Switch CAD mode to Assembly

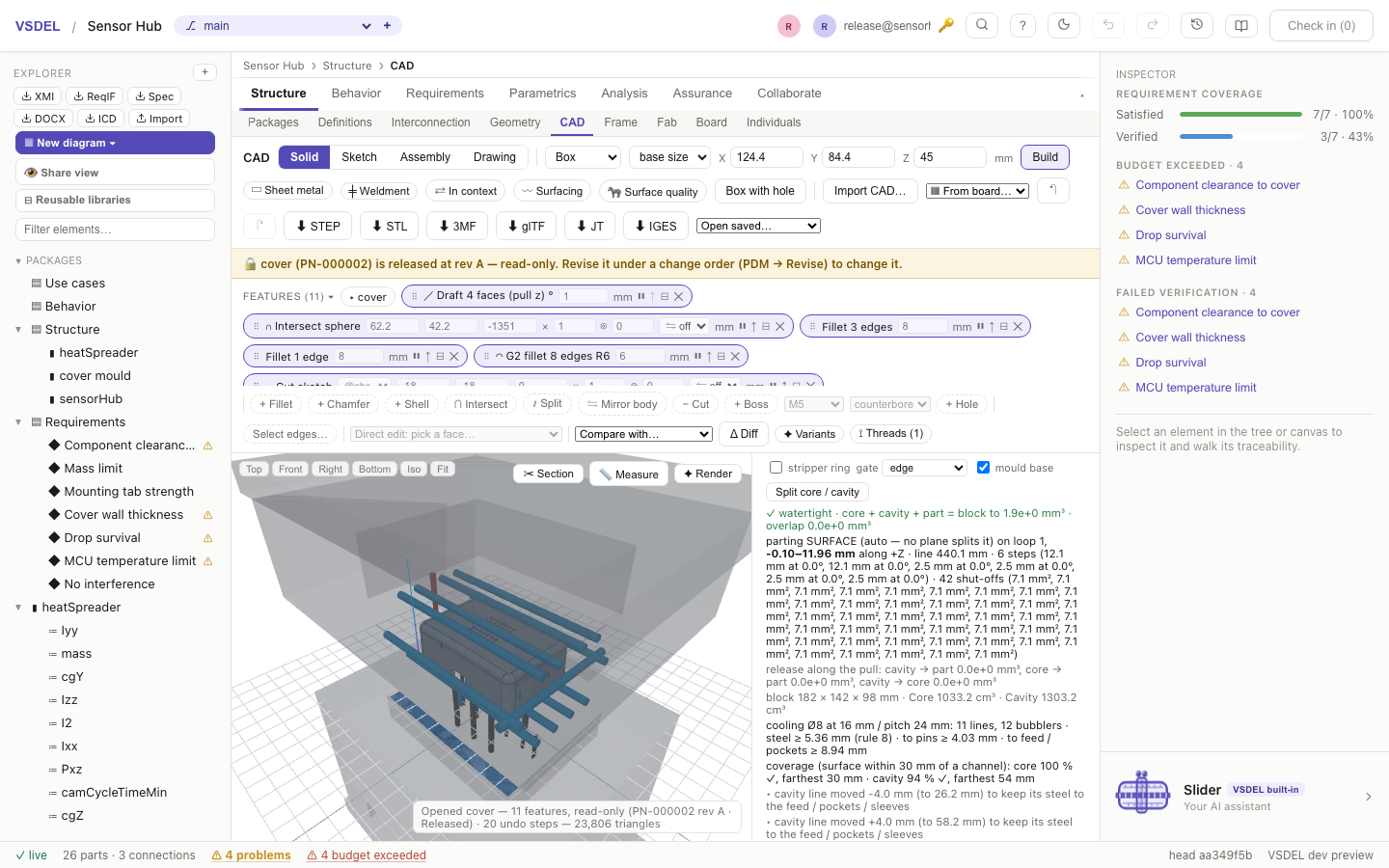click(425, 157)
